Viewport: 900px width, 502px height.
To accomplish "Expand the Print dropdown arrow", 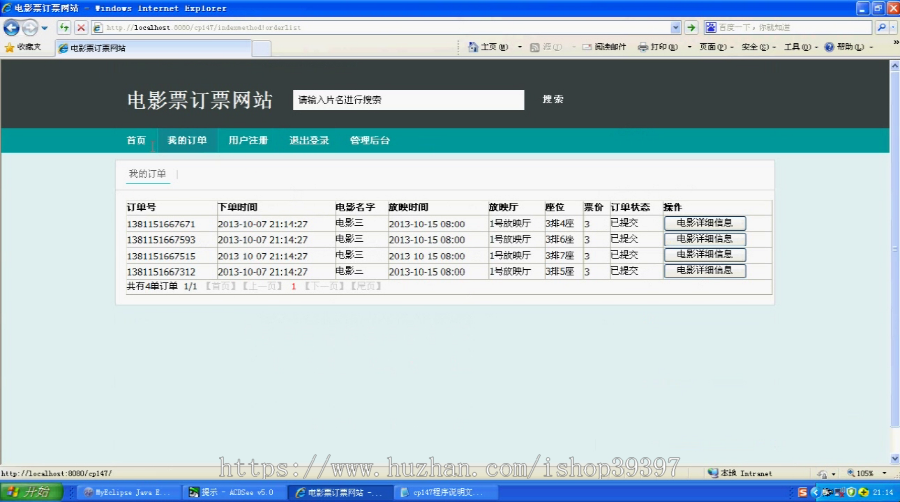I will coord(689,47).
